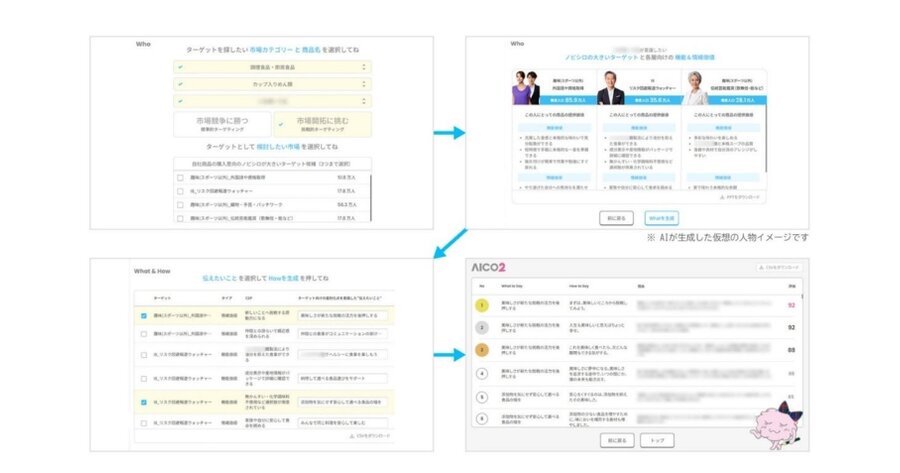
Task: Click the target candidate list scrollbar in the Who panel
Action: click(x=371, y=198)
